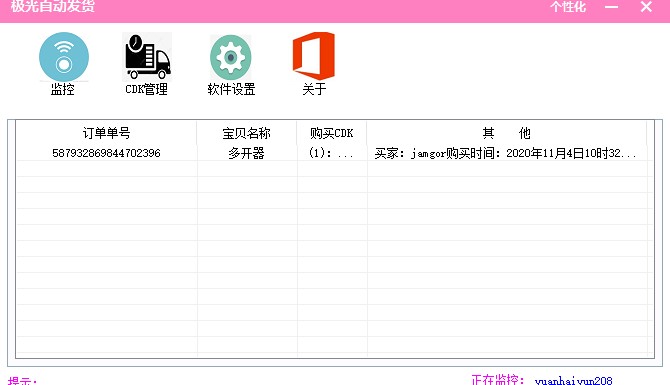Open the 监控 monitoring icon

point(64,57)
